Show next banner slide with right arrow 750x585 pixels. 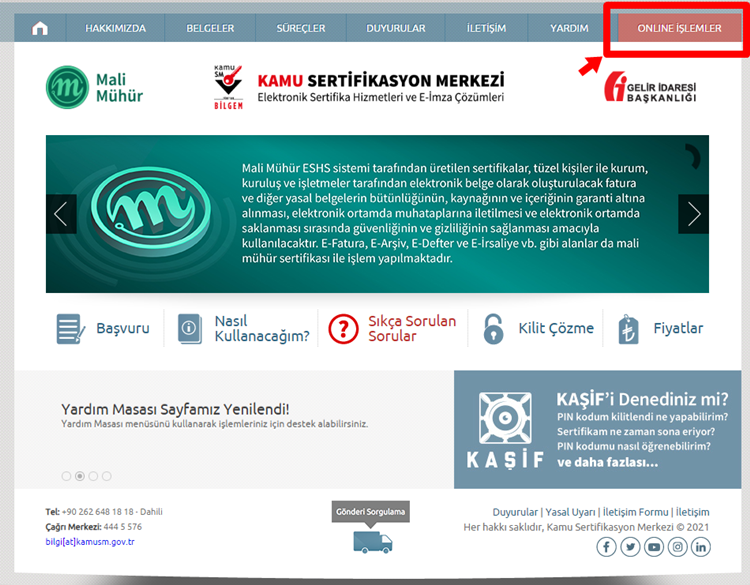tap(694, 214)
